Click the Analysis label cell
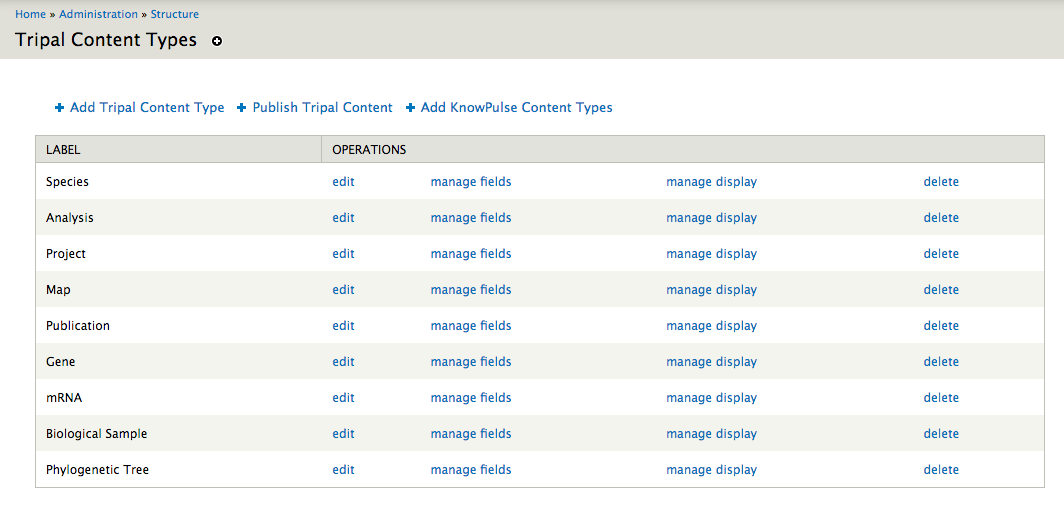Image resolution: width=1064 pixels, height=507 pixels. click(178, 218)
